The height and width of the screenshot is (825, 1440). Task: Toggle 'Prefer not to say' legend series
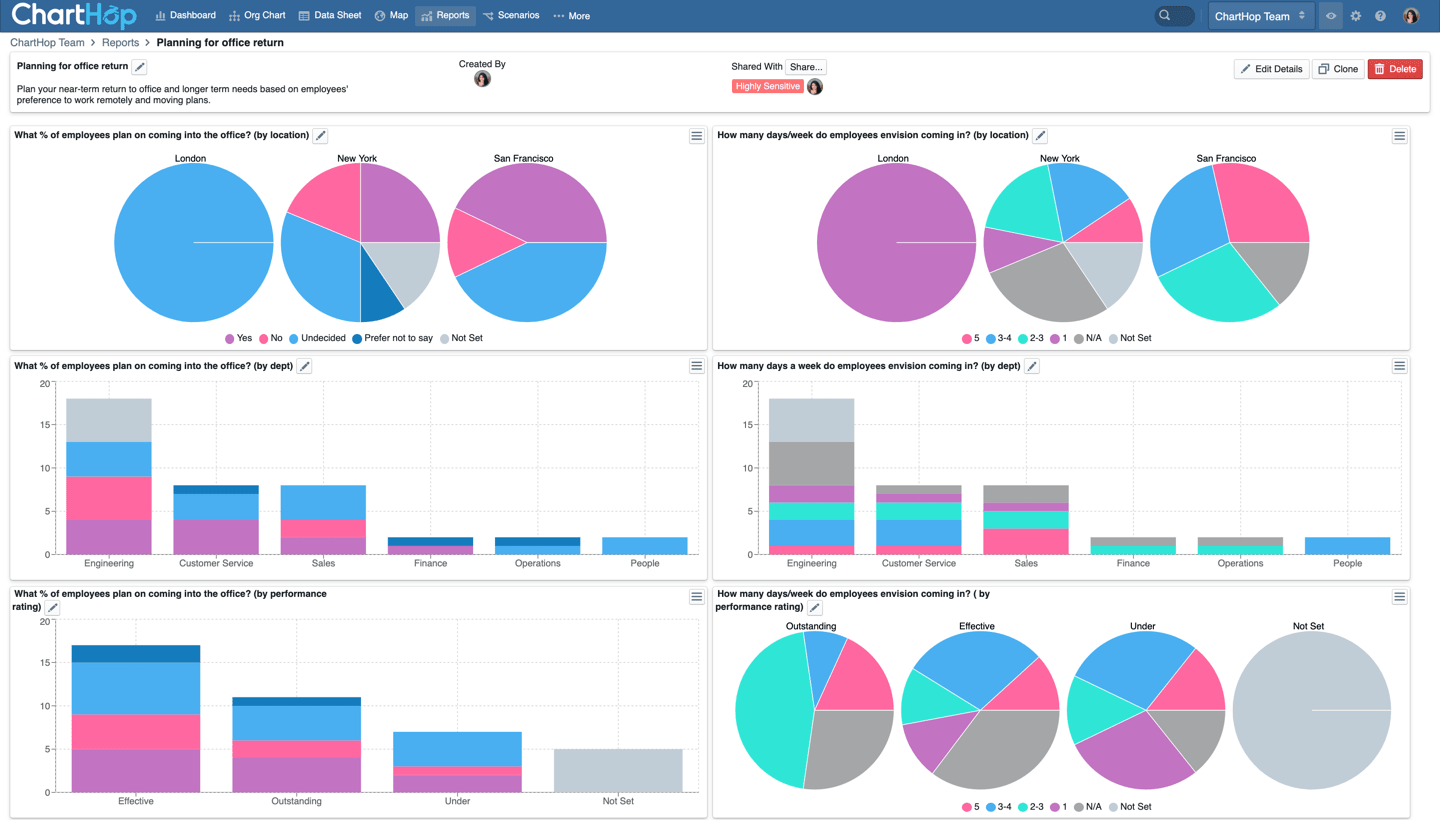pos(393,338)
